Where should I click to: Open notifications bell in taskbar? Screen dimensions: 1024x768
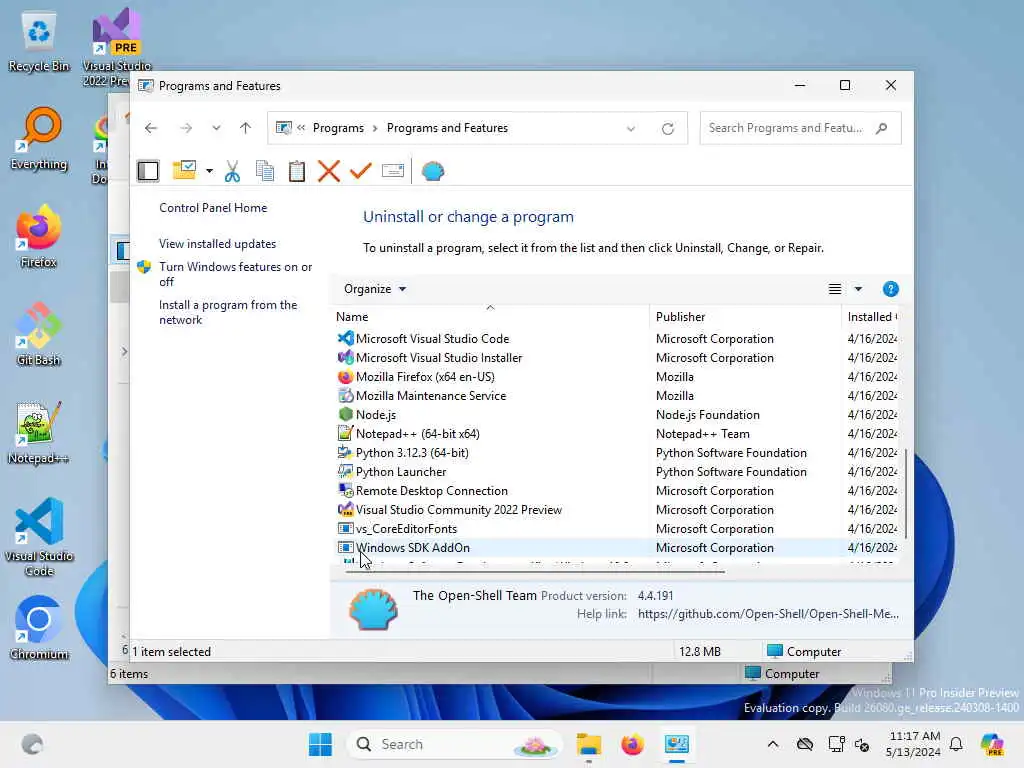coord(956,744)
